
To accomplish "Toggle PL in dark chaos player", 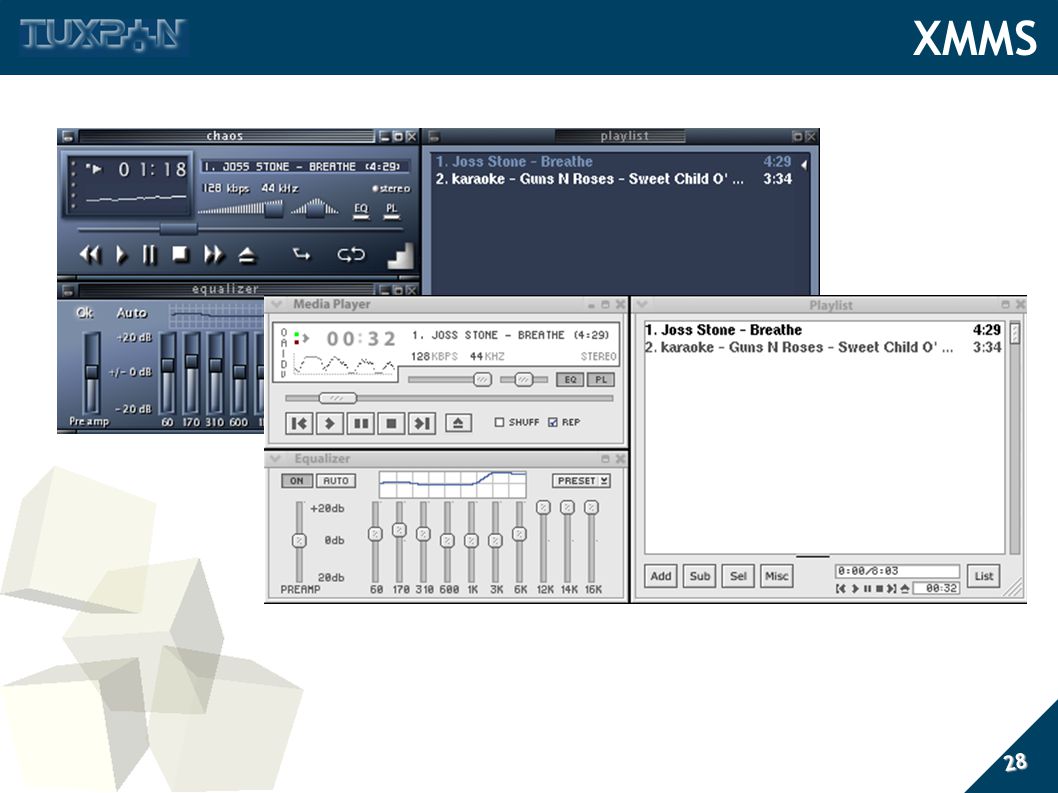I will tap(391, 211).
